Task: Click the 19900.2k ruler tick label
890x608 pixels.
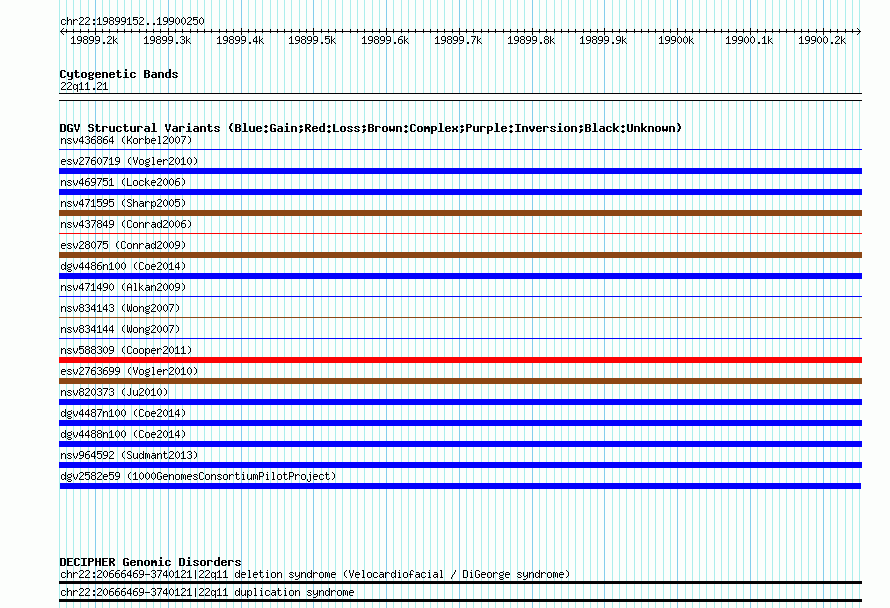Action: (x=822, y=40)
